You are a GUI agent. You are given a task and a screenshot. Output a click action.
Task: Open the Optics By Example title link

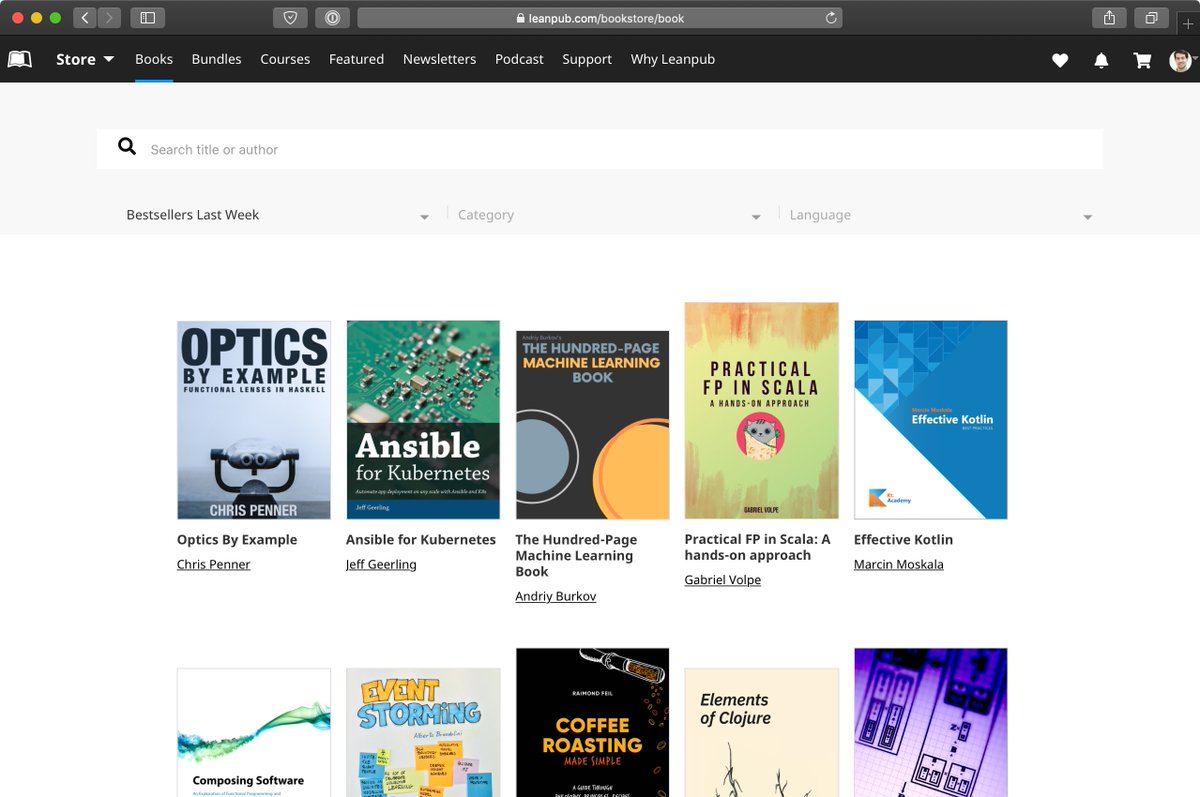[x=237, y=539]
